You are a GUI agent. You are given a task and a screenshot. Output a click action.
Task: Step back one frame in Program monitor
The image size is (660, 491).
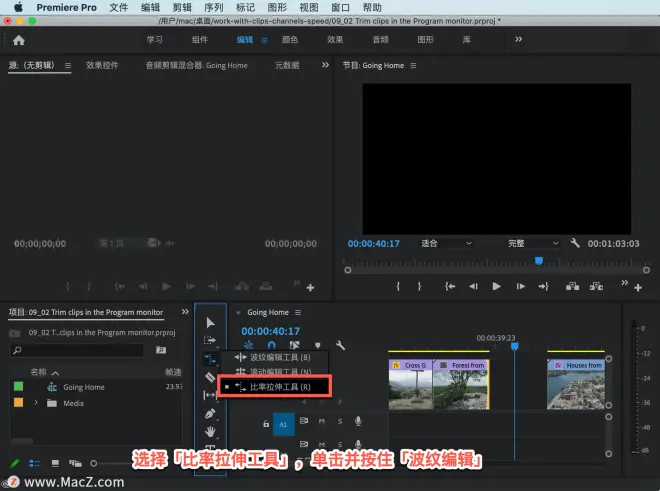coord(474,286)
